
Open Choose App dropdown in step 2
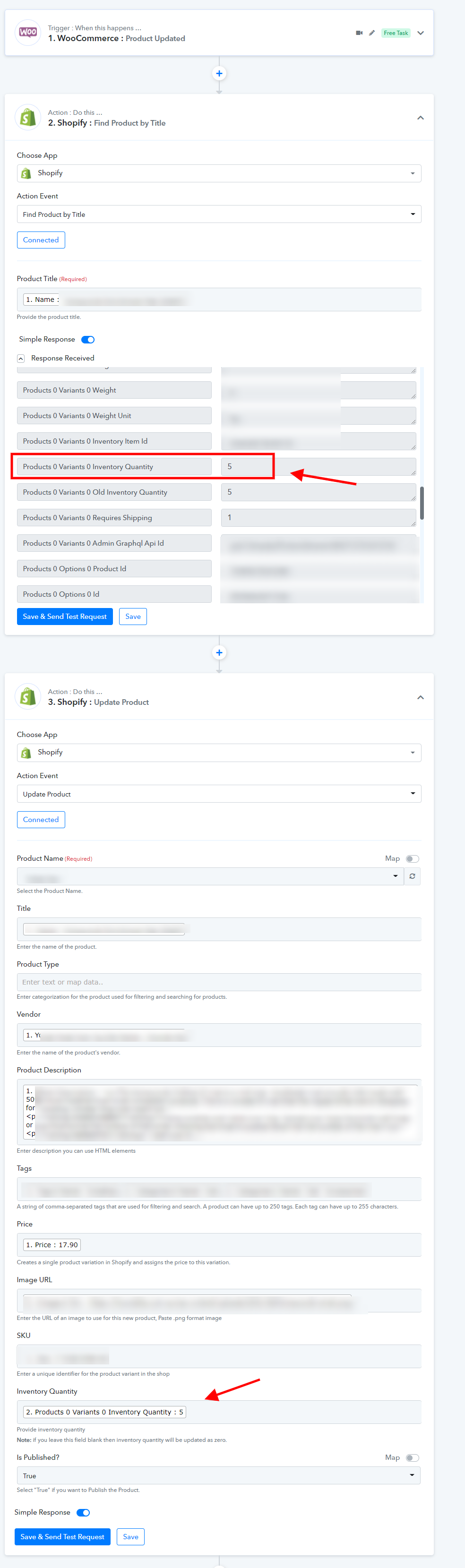[x=219, y=173]
